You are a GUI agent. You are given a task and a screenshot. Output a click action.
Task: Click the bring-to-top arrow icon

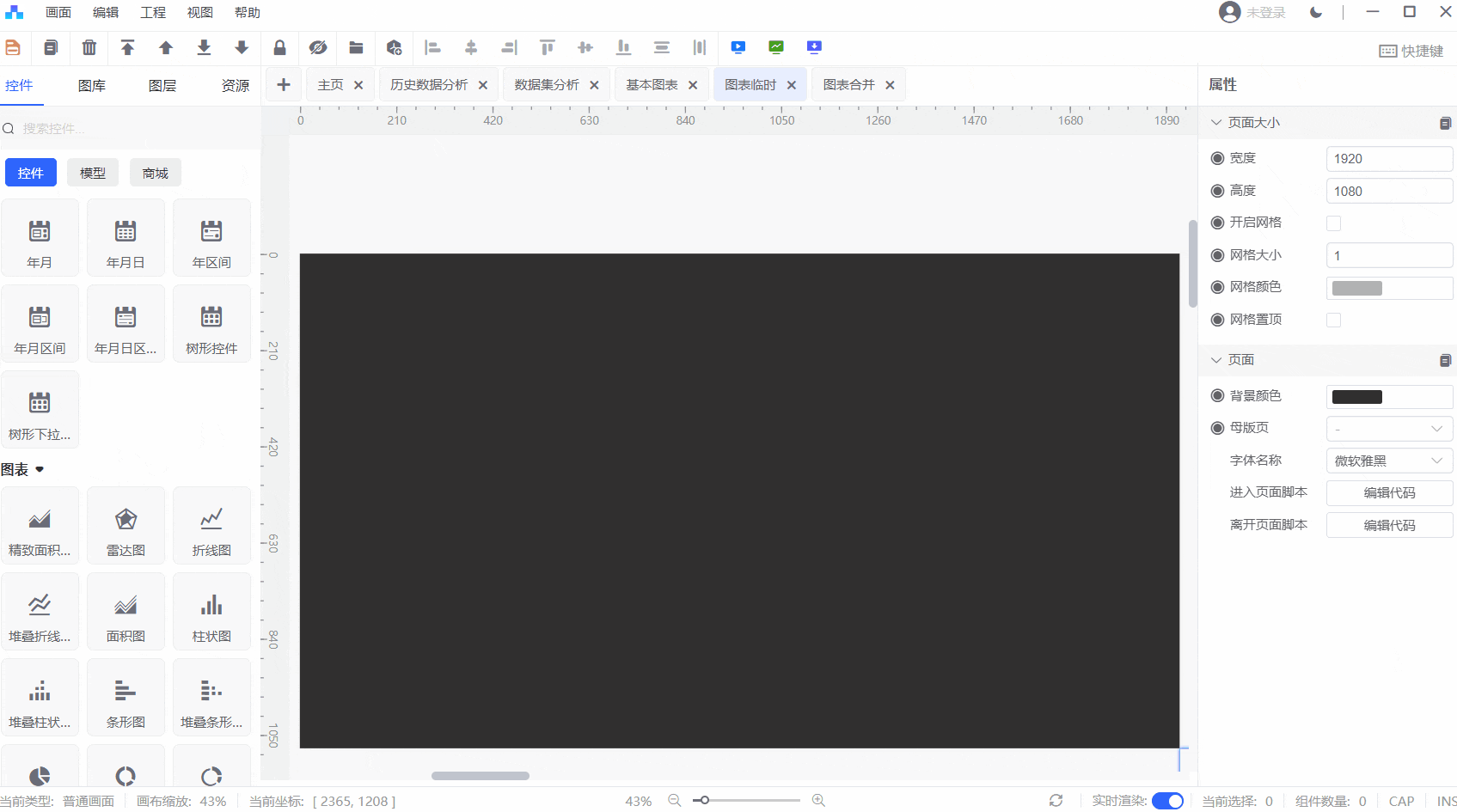click(x=127, y=48)
